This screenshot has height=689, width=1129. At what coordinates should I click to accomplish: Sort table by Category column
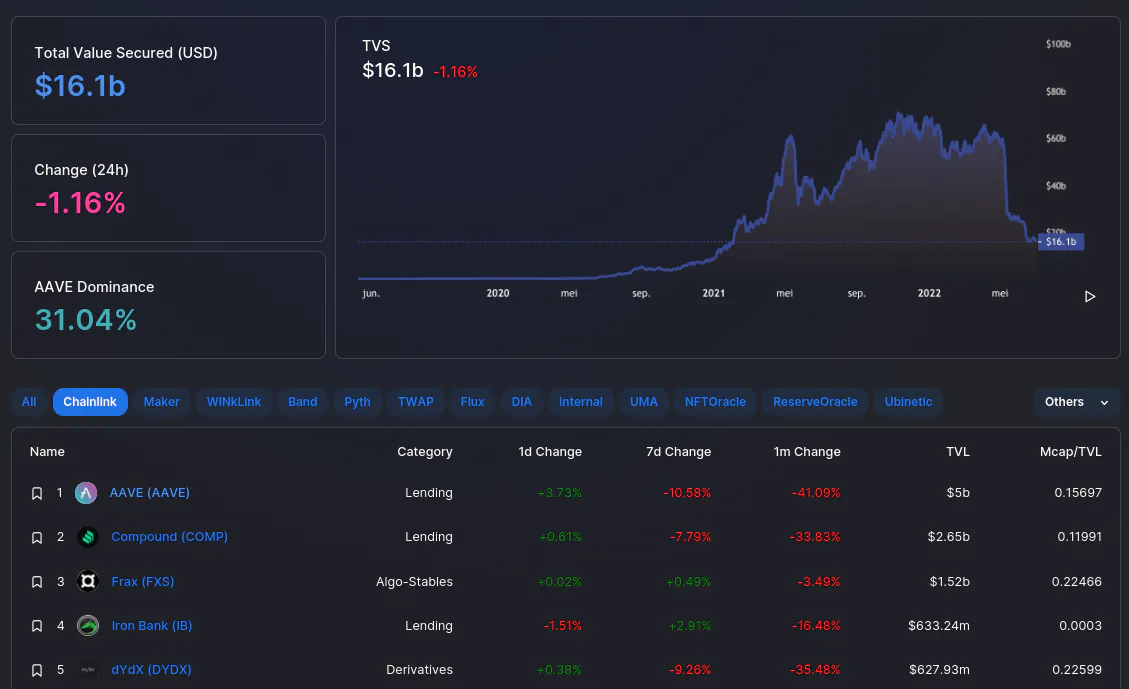point(425,452)
